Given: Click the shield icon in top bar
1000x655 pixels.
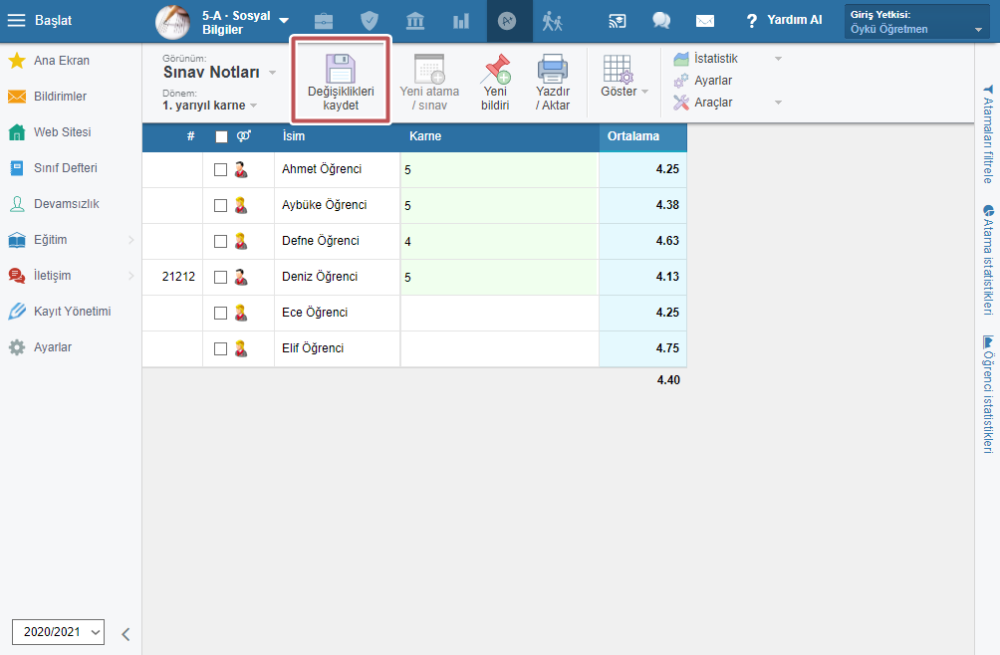Looking at the screenshot, I should pos(369,21).
